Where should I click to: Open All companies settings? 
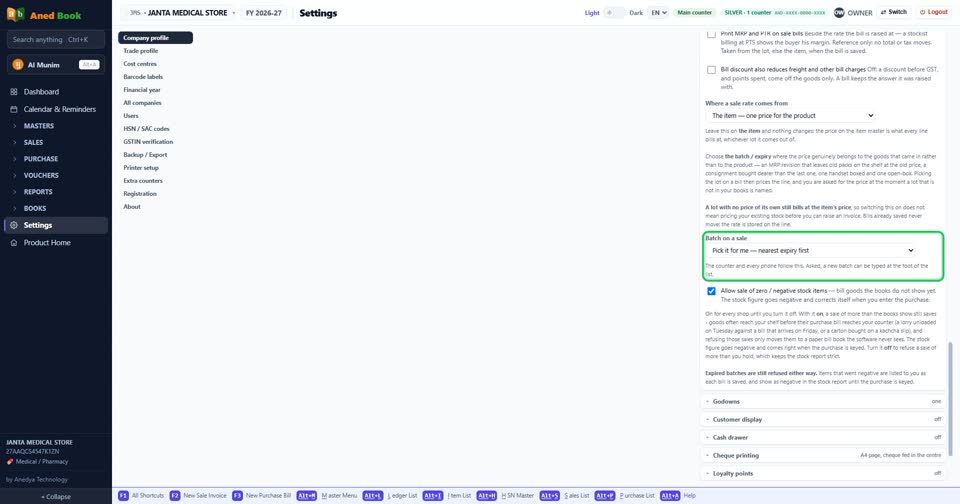pyautogui.click(x=156, y=103)
